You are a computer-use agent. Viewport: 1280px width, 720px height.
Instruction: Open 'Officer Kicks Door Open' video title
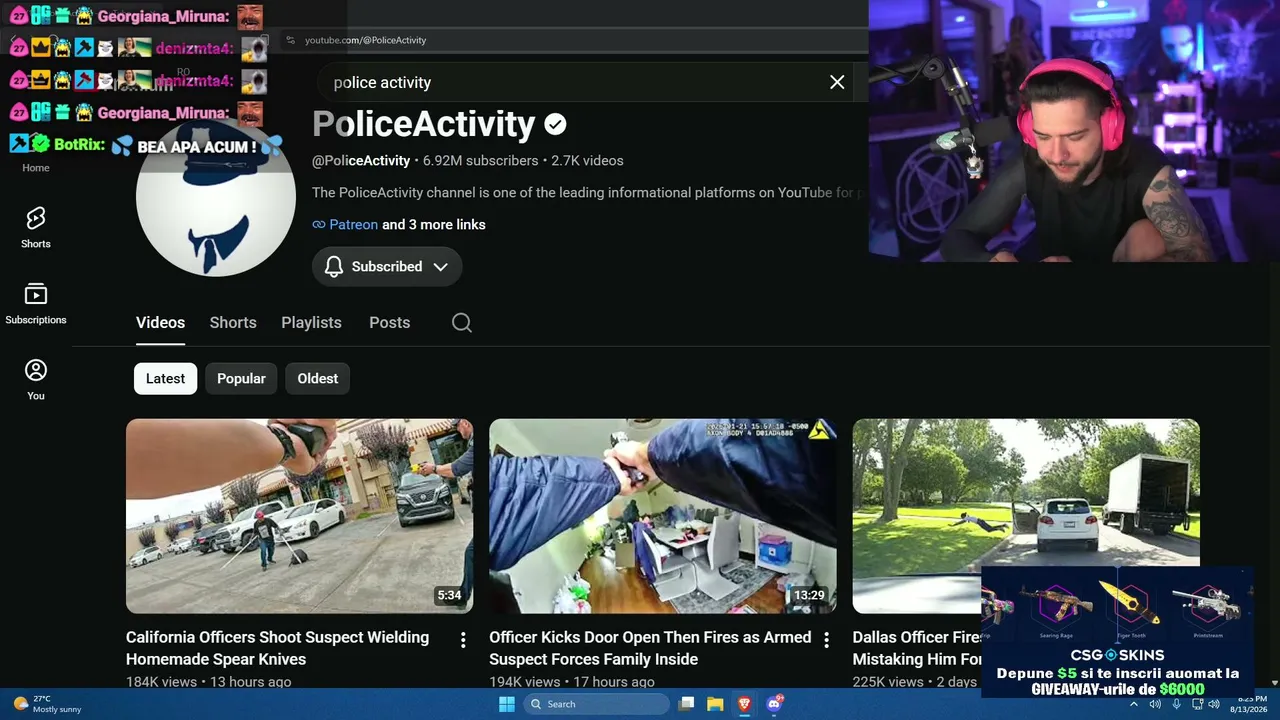650,648
